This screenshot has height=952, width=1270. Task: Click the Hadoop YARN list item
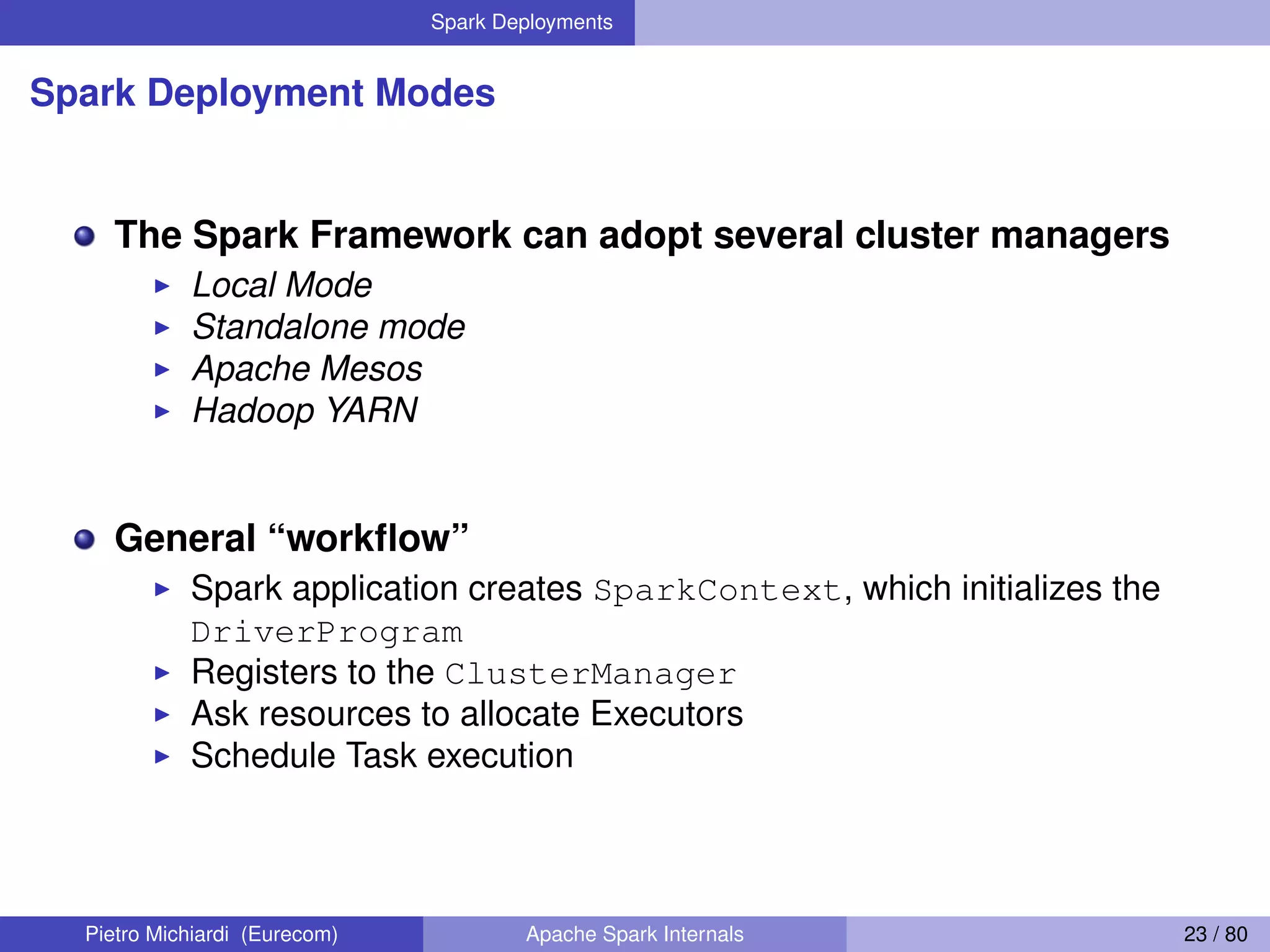point(305,411)
